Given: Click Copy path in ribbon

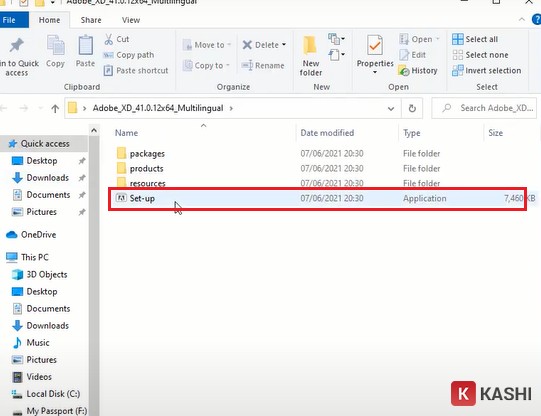Looking at the screenshot, I should click(129, 55).
